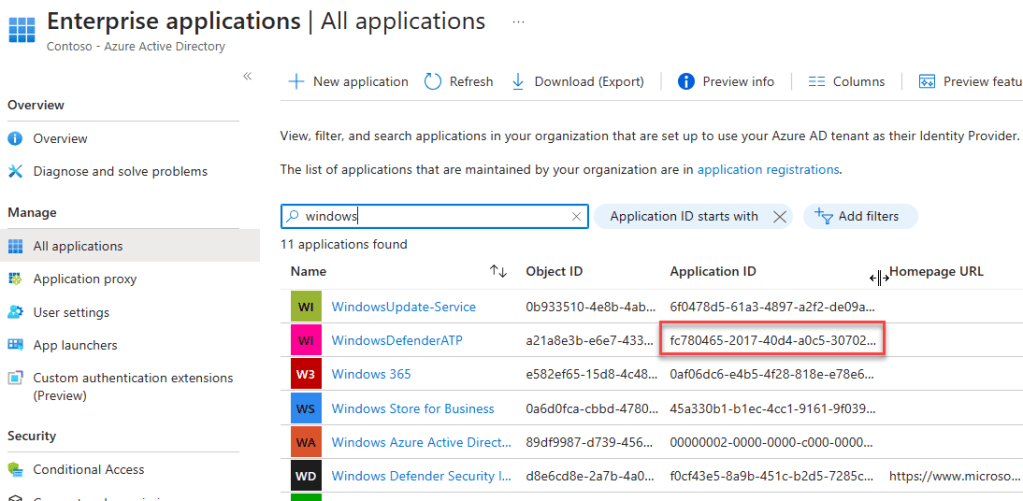Sort applications by Name column arrows
The height and width of the screenshot is (501, 1023).
tap(498, 272)
